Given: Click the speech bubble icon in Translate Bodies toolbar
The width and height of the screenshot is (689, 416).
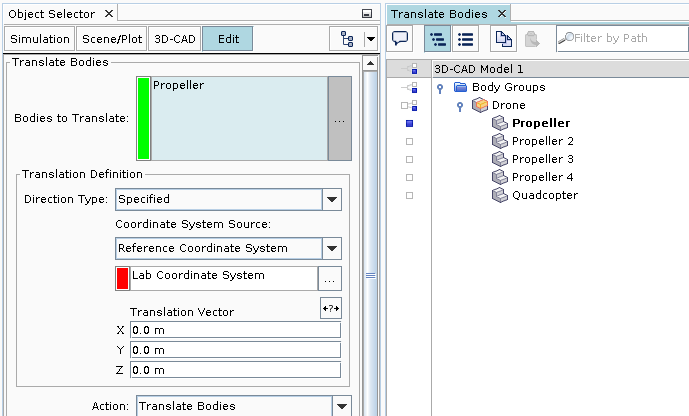Looking at the screenshot, I should (x=401, y=39).
